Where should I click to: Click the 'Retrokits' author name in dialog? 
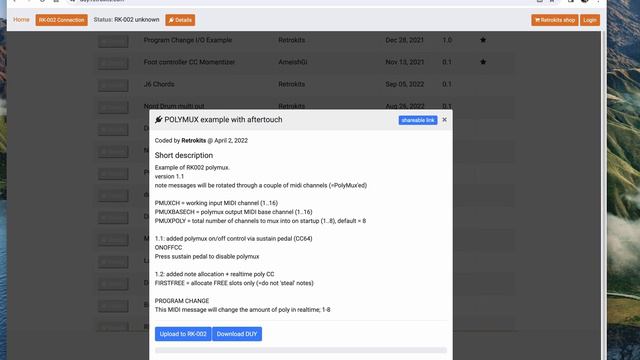[x=193, y=140]
